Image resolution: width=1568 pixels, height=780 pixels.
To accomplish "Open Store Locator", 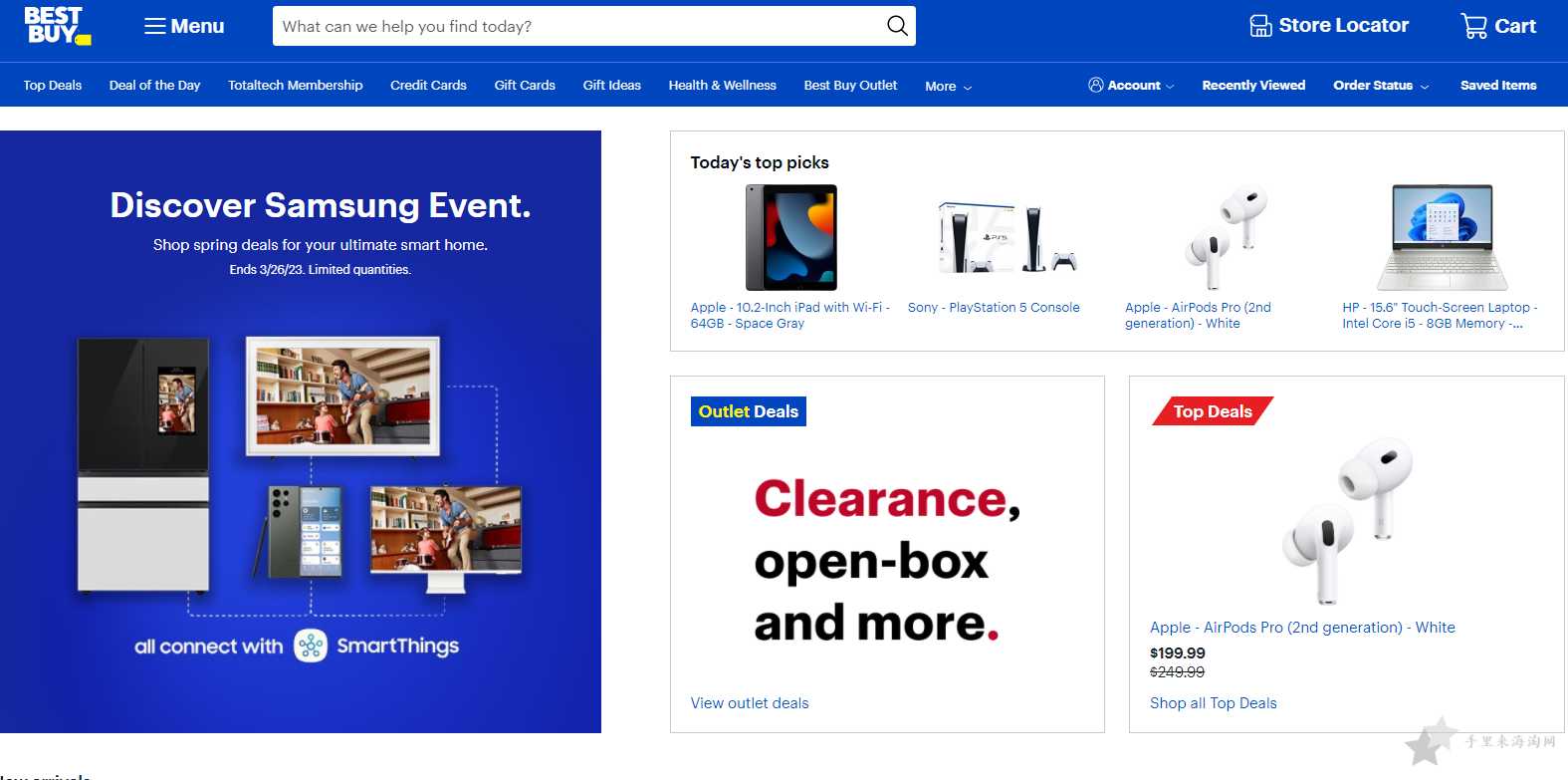I will pyautogui.click(x=1329, y=26).
